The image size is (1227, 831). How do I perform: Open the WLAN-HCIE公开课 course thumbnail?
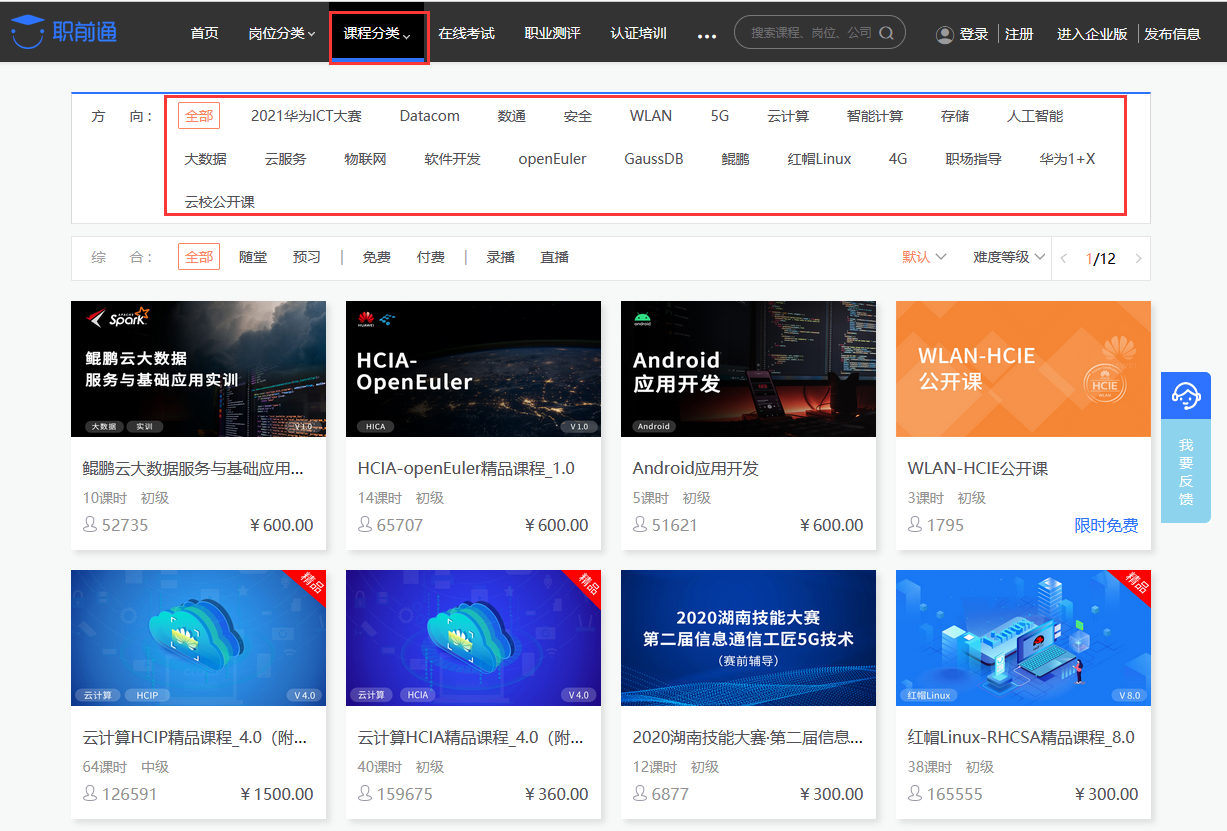click(x=1023, y=369)
